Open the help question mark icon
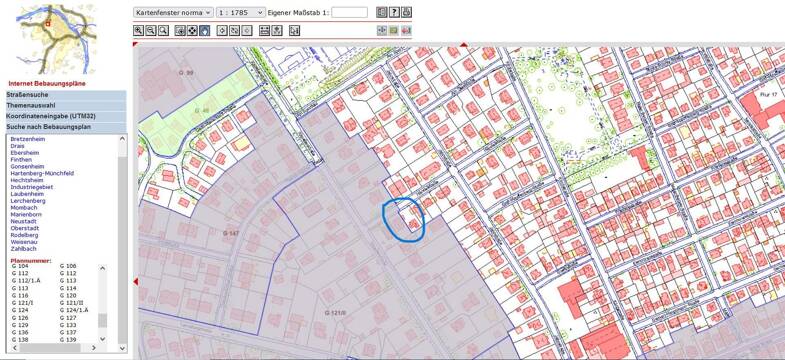This screenshot has height=360, width=785. tap(395, 12)
